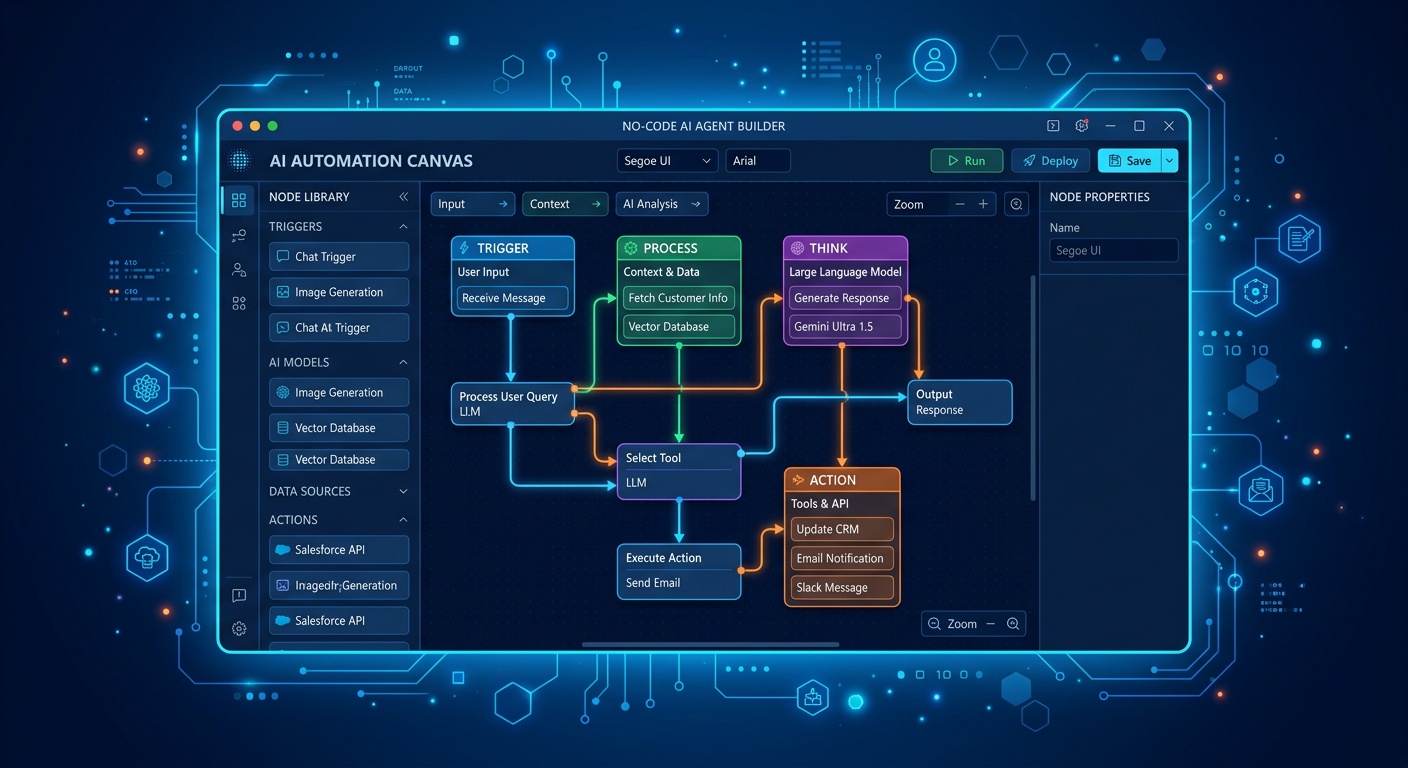This screenshot has height=768, width=1408.
Task: Switch to the Context tab
Action: pyautogui.click(x=565, y=204)
